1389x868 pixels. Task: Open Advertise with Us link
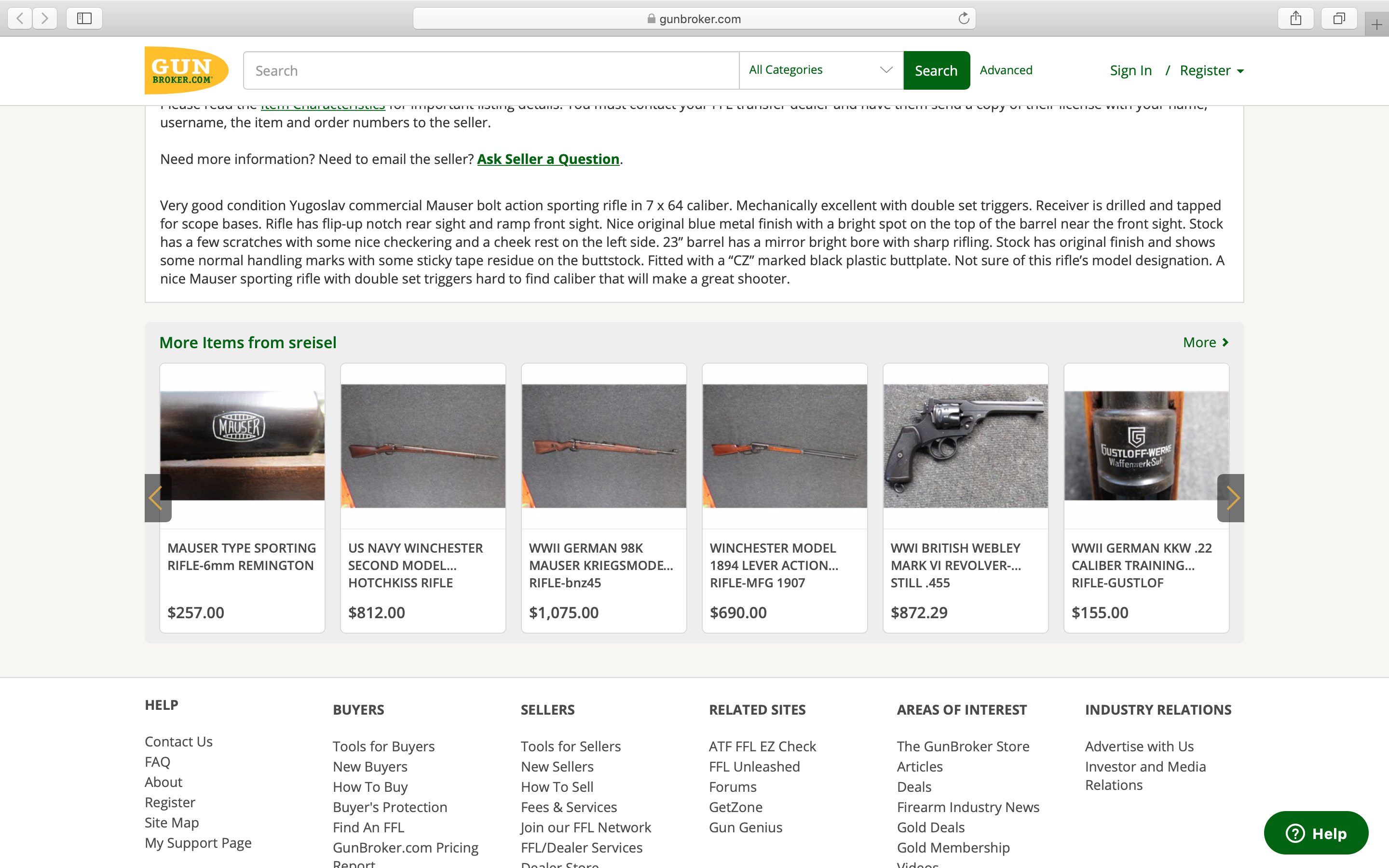click(x=1139, y=746)
